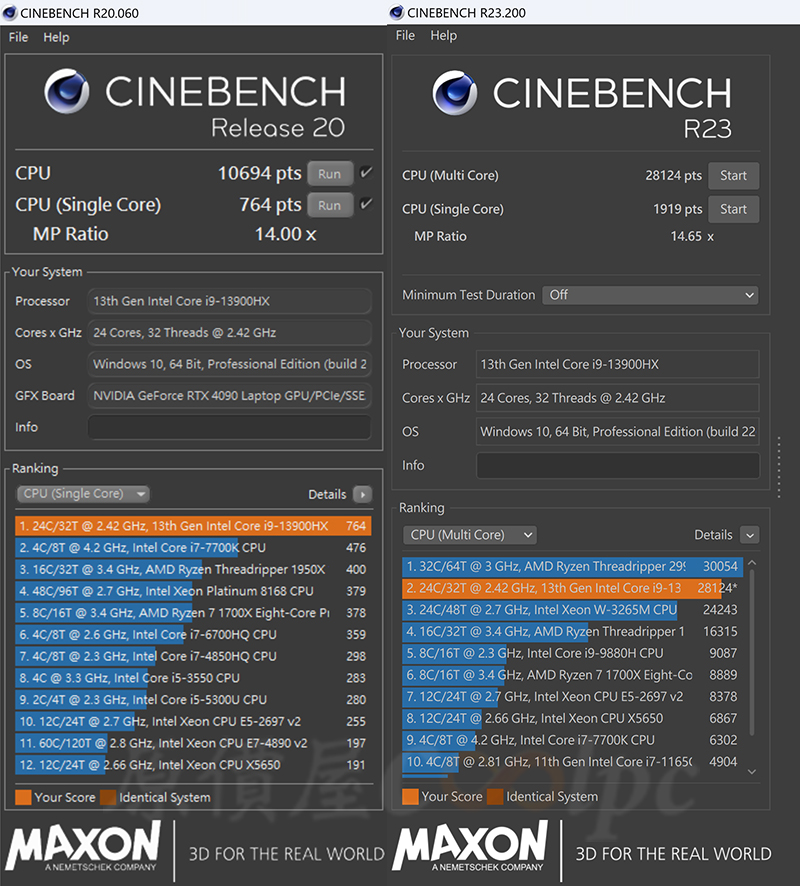Click the R23 ranking list vertical scrollbar
Viewport: 800px width, 886px height.
coord(752,653)
